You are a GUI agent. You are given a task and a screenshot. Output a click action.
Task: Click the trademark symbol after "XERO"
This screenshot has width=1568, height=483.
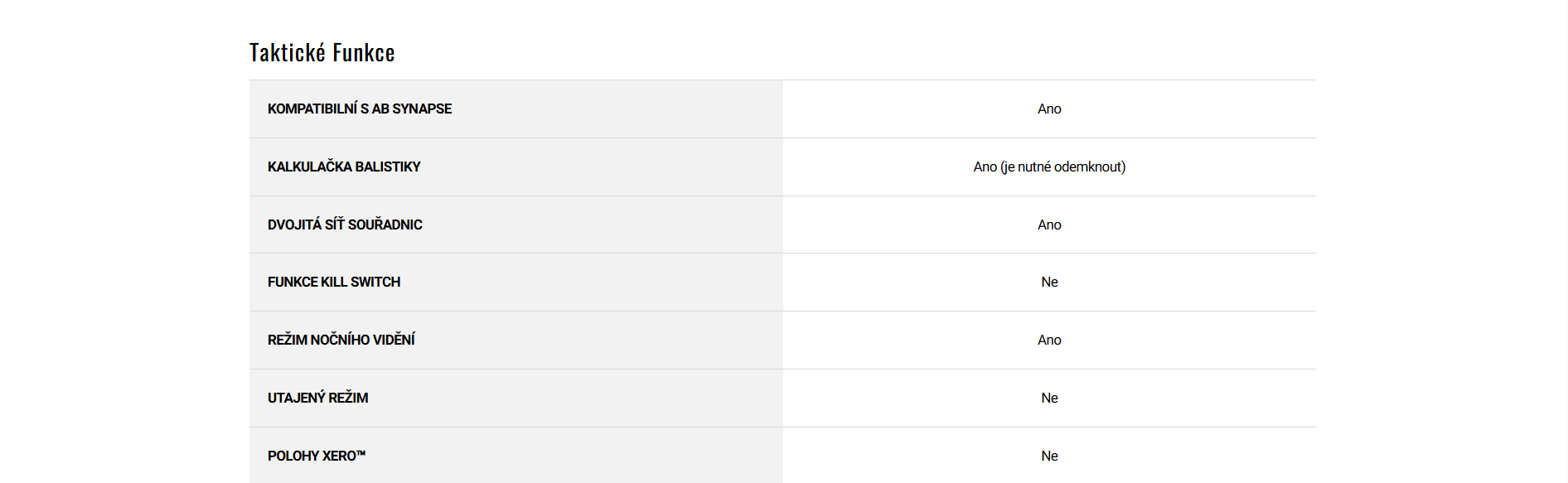tap(361, 452)
